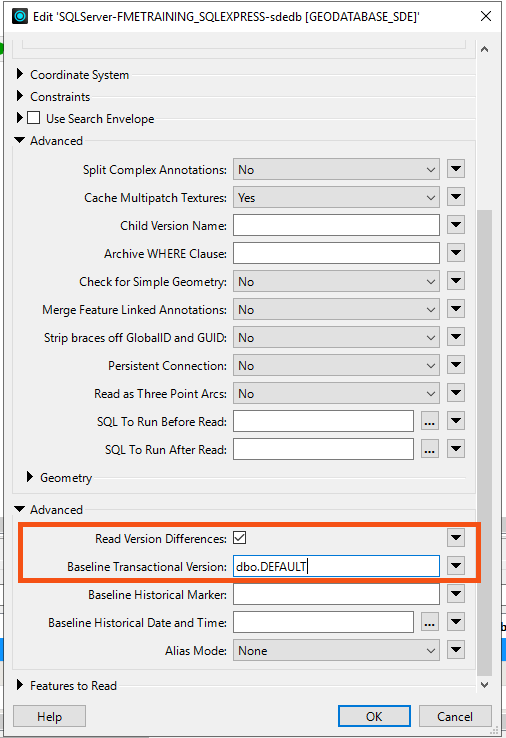Screen dimensions: 506x738
Task: Uncheck Read Version Differences checkbox
Action: point(240,537)
